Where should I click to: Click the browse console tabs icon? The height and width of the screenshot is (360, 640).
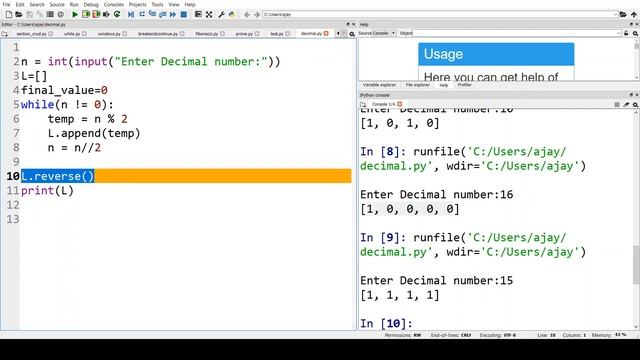[x=363, y=104]
